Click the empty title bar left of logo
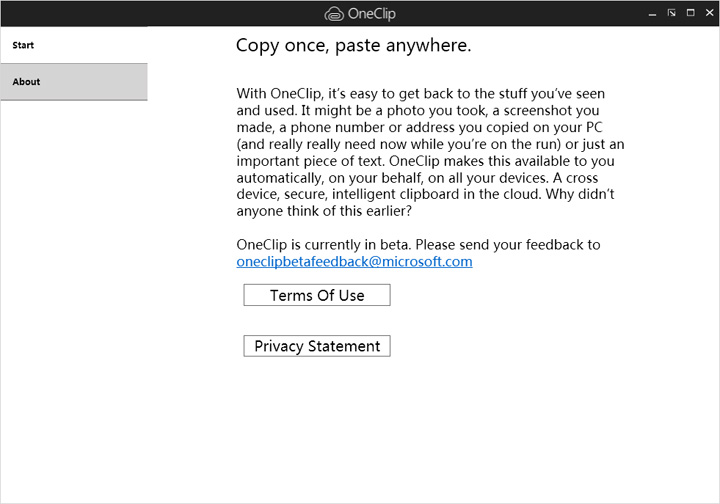The height and width of the screenshot is (504, 720). pos(150,13)
